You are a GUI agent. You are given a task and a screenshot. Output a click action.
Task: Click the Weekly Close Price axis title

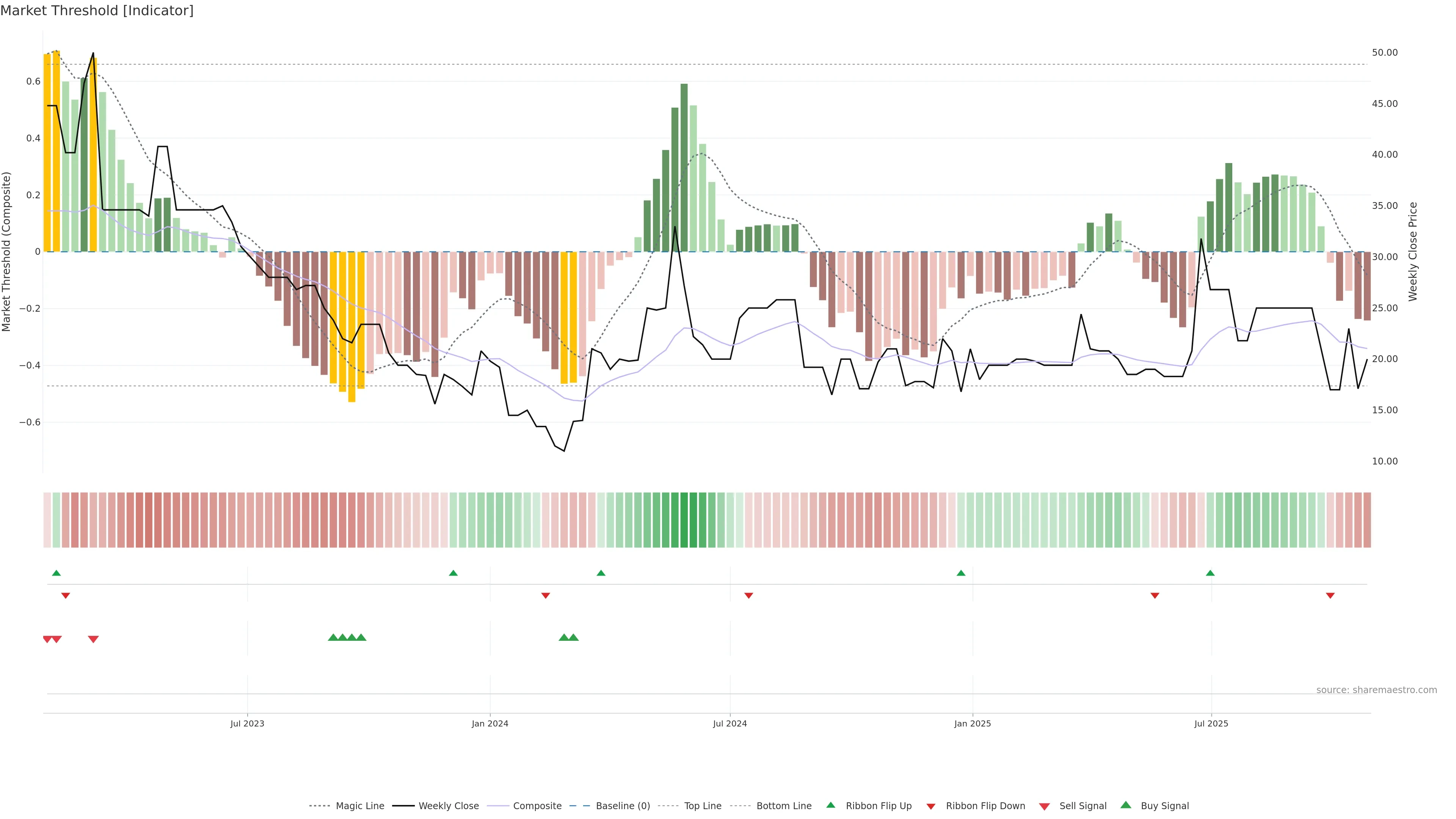tap(1412, 251)
